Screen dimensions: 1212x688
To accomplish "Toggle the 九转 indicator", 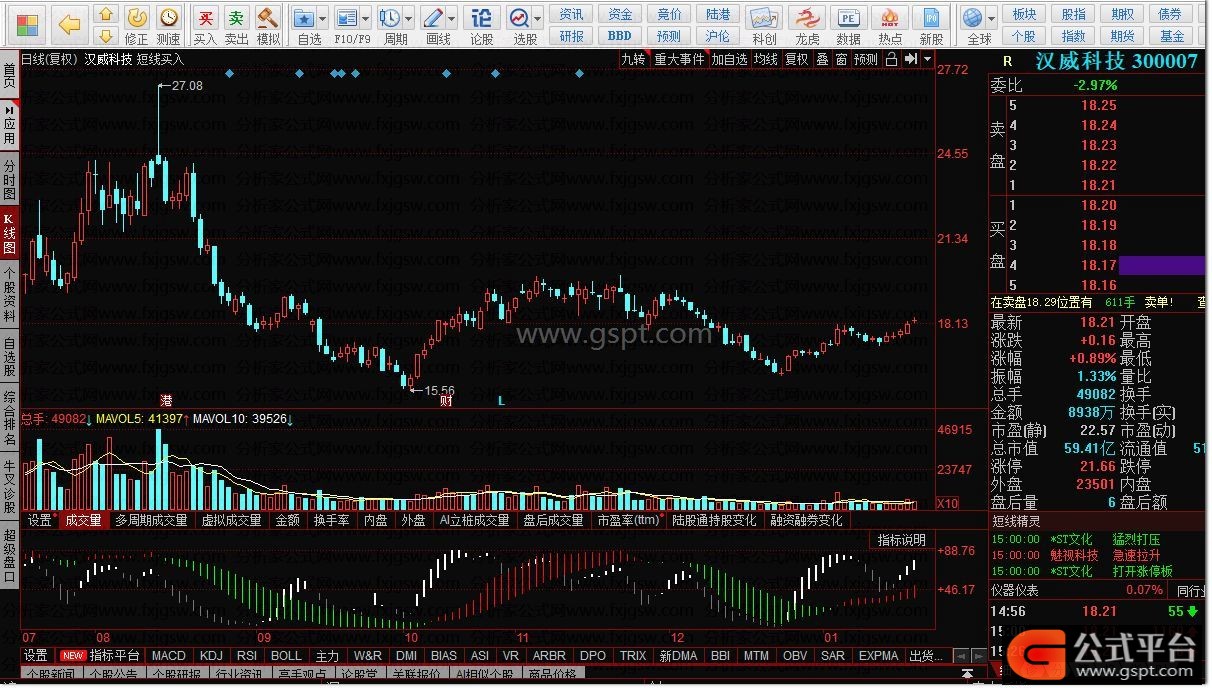I will pyautogui.click(x=634, y=59).
